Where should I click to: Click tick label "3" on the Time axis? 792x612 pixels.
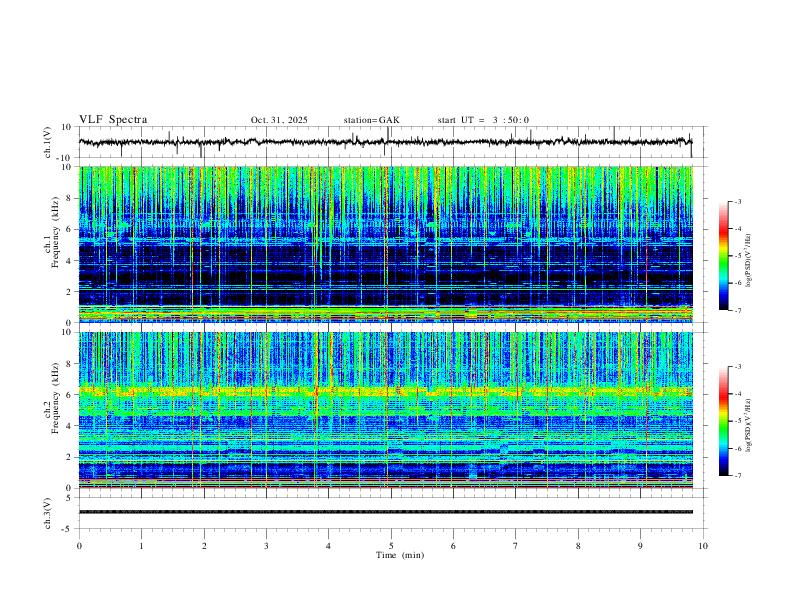266,546
